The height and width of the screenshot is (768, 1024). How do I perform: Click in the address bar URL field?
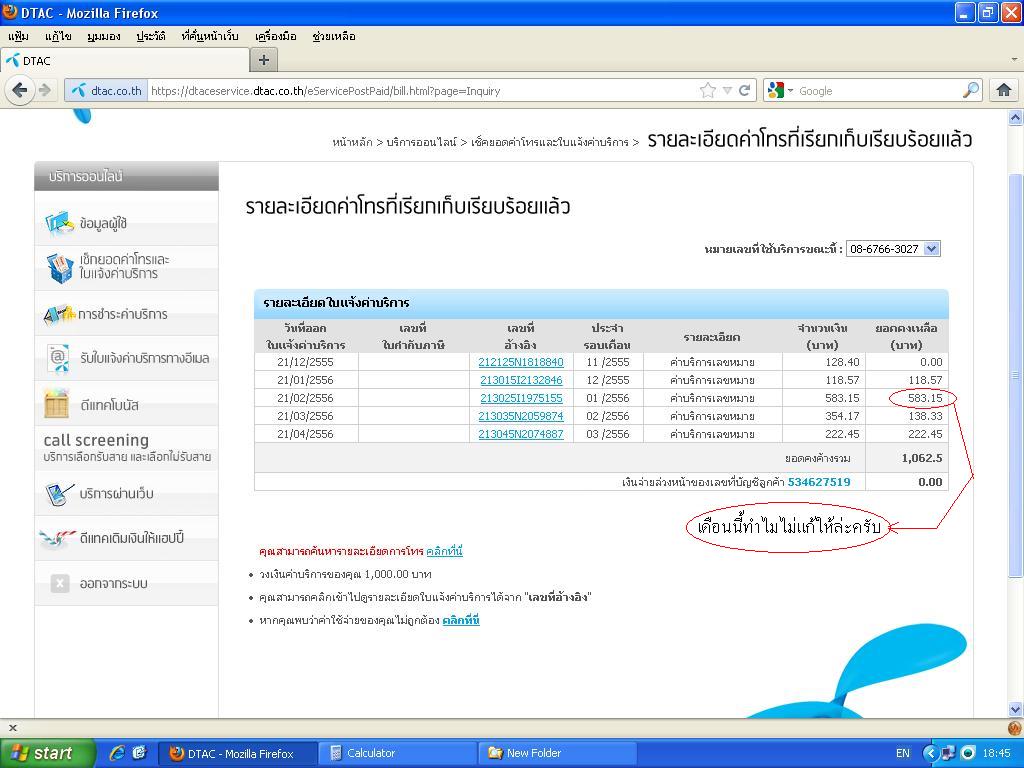tap(421, 91)
